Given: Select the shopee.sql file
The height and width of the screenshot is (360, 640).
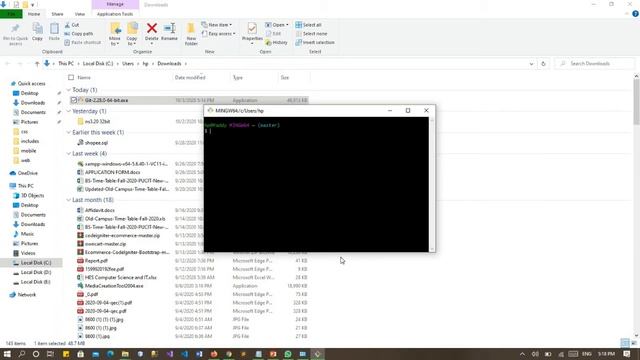Looking at the screenshot, I should [x=96, y=143].
